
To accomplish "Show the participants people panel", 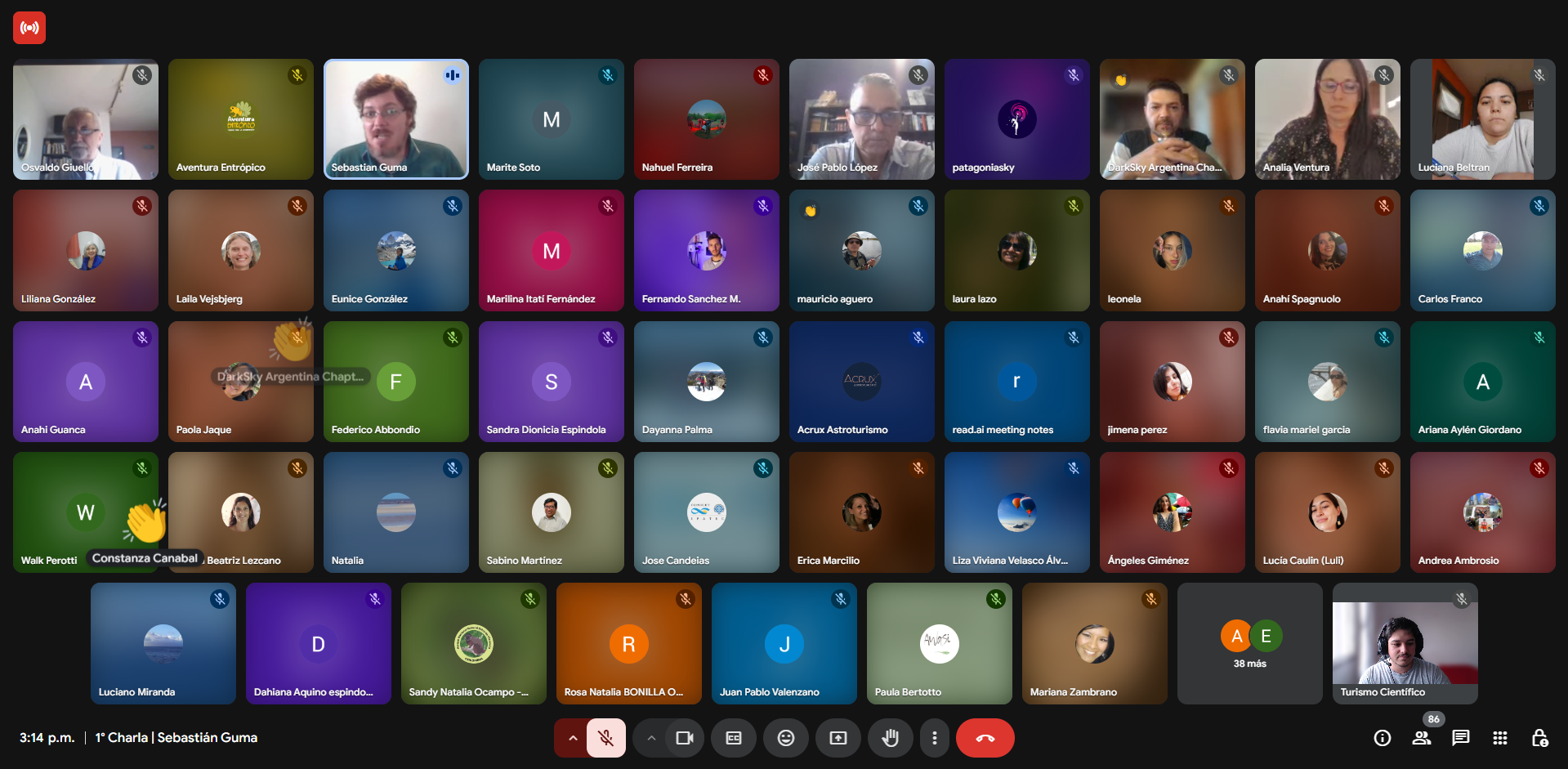I will [1421, 738].
